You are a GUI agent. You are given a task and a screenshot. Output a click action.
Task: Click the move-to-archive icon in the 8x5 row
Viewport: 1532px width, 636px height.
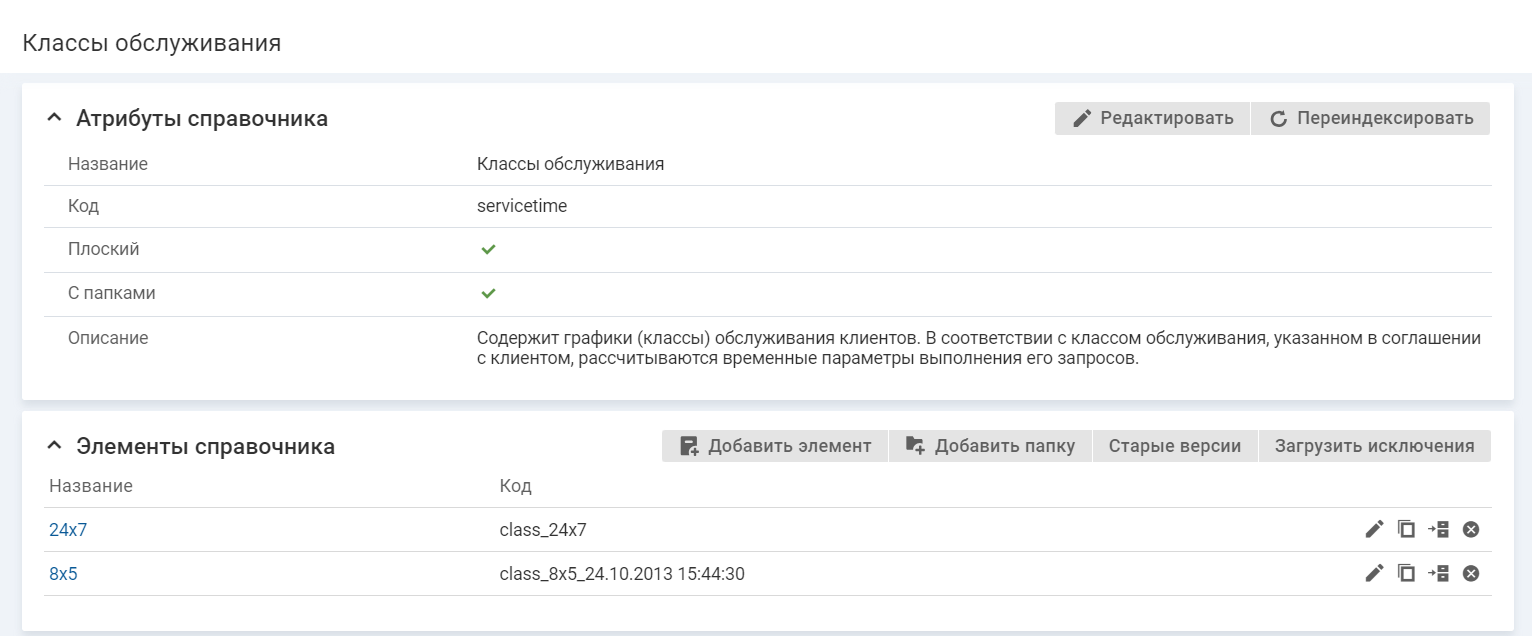click(x=1438, y=573)
